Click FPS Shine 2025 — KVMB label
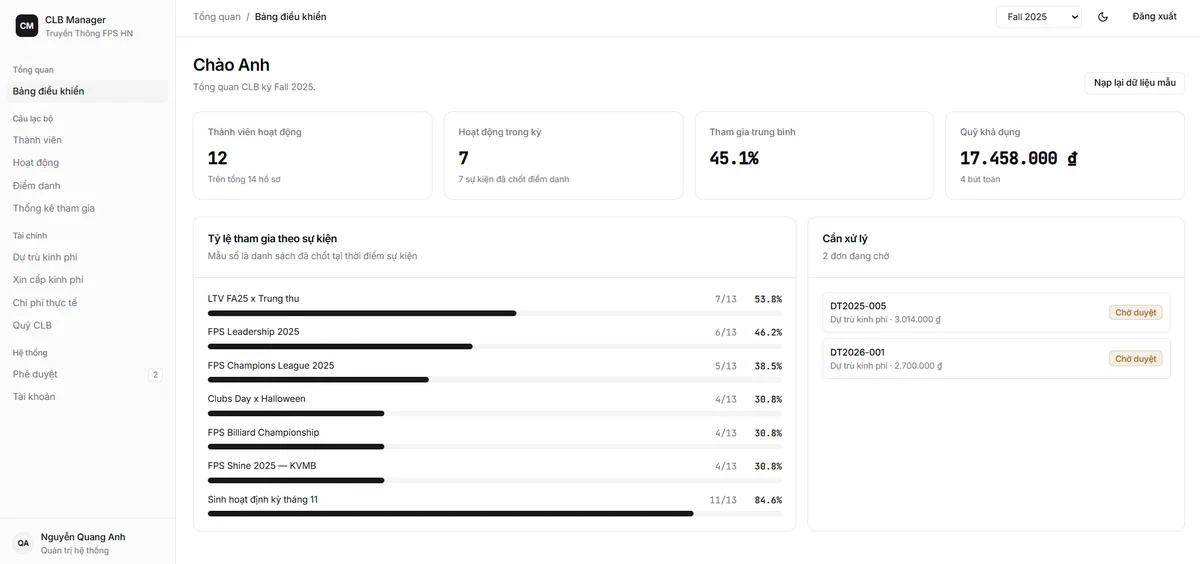1200x564 pixels. (x=262, y=466)
